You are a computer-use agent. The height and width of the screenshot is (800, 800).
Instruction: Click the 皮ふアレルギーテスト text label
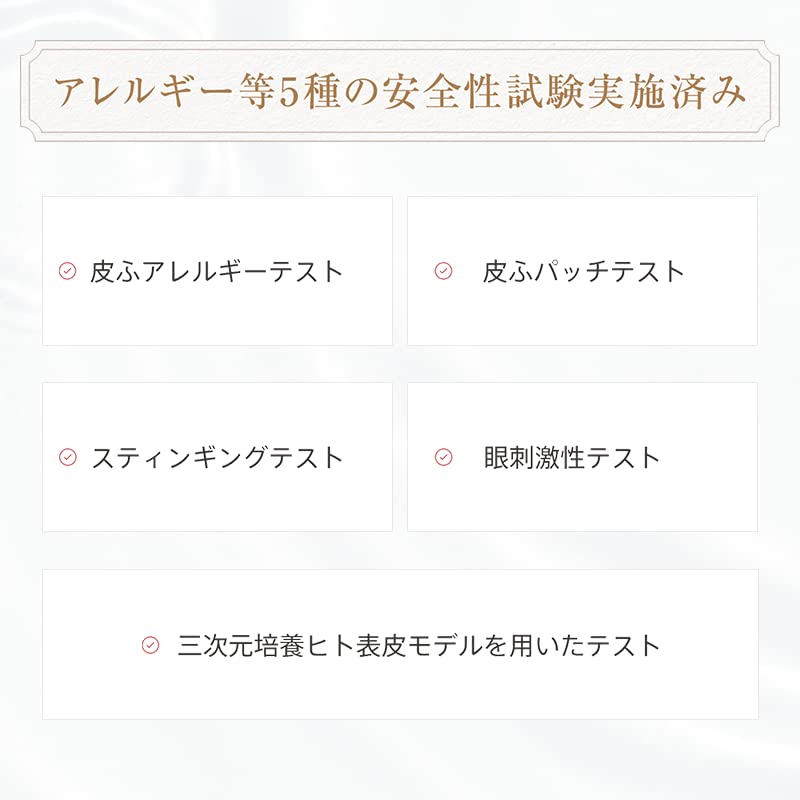click(x=216, y=271)
